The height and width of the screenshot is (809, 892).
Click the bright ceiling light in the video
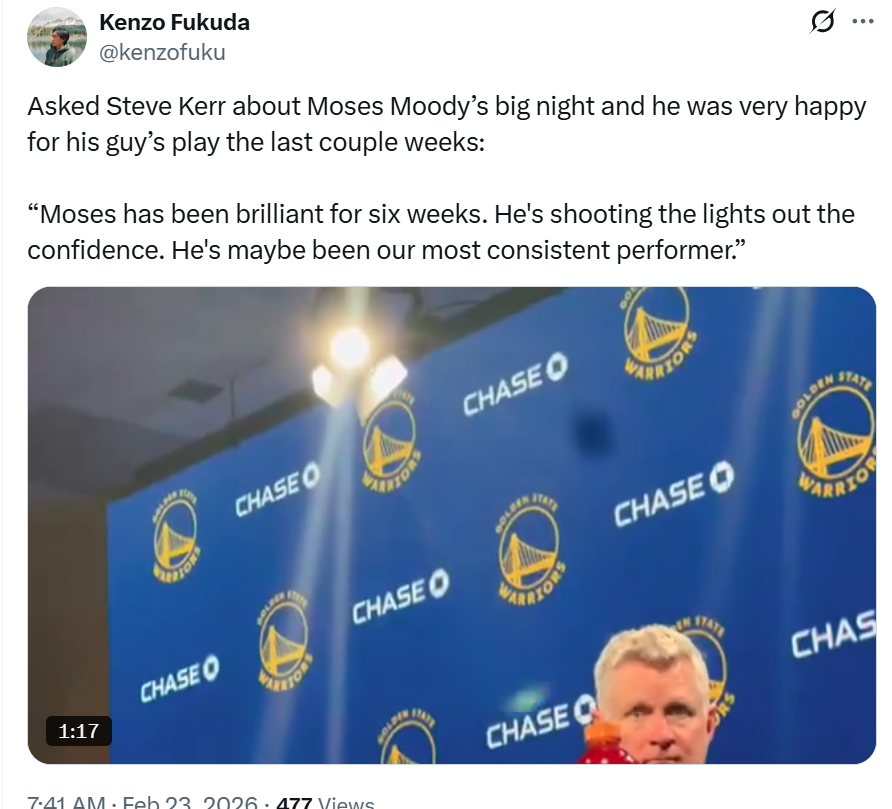tap(350, 349)
